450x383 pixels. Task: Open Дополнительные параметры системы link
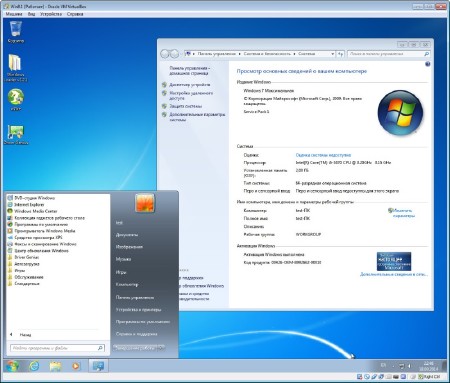pos(197,117)
